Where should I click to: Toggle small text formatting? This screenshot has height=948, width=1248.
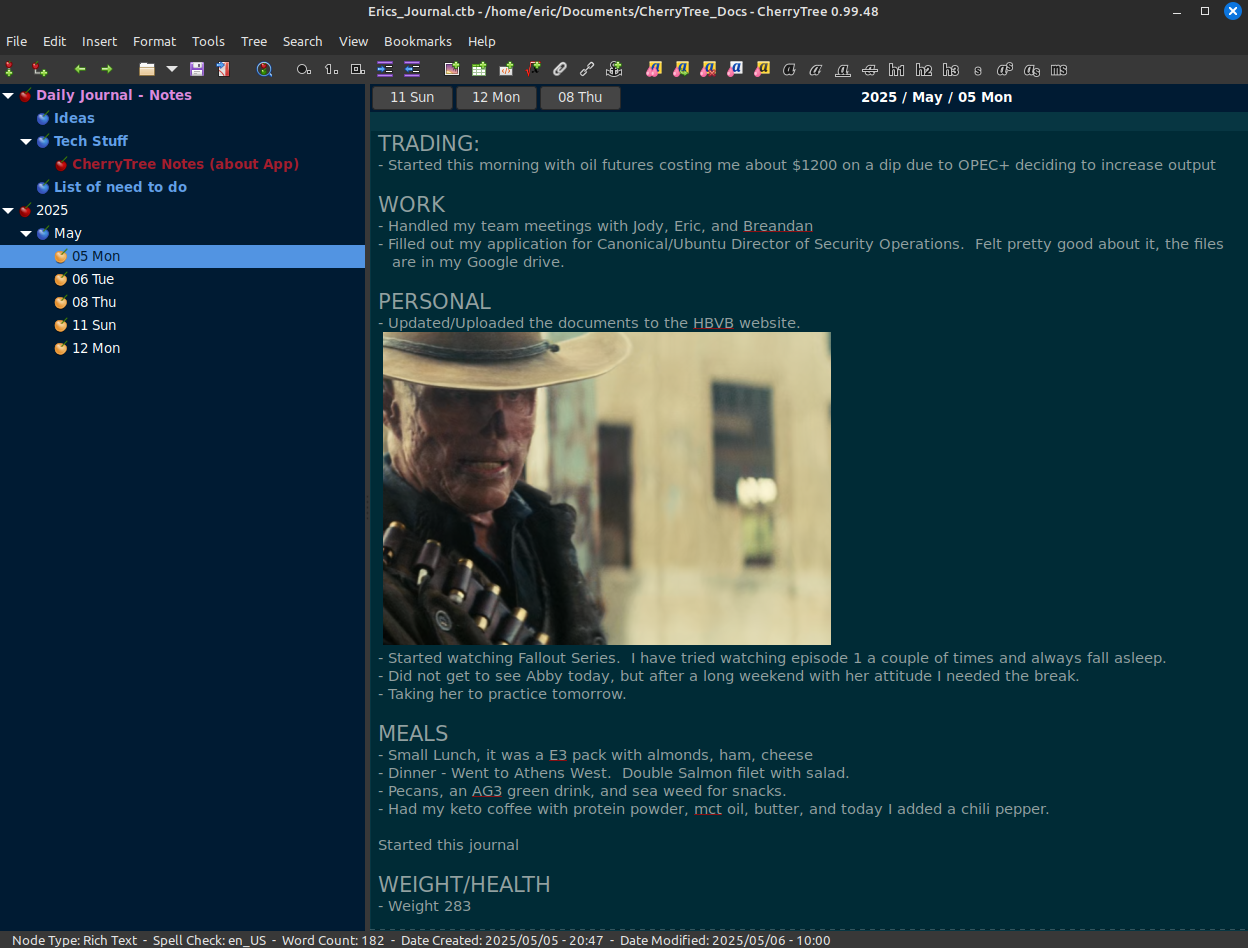(978, 69)
